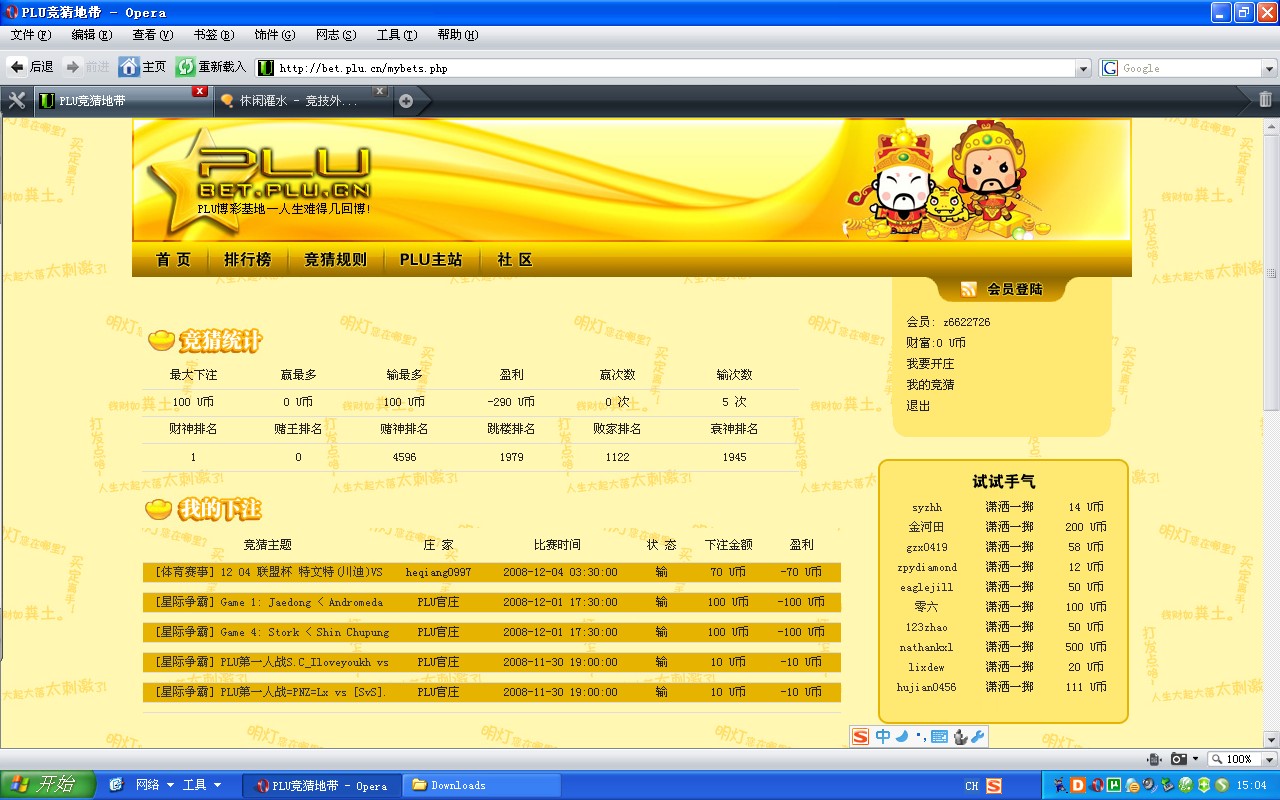
Task: Open the 网志 menu
Action: tap(336, 35)
